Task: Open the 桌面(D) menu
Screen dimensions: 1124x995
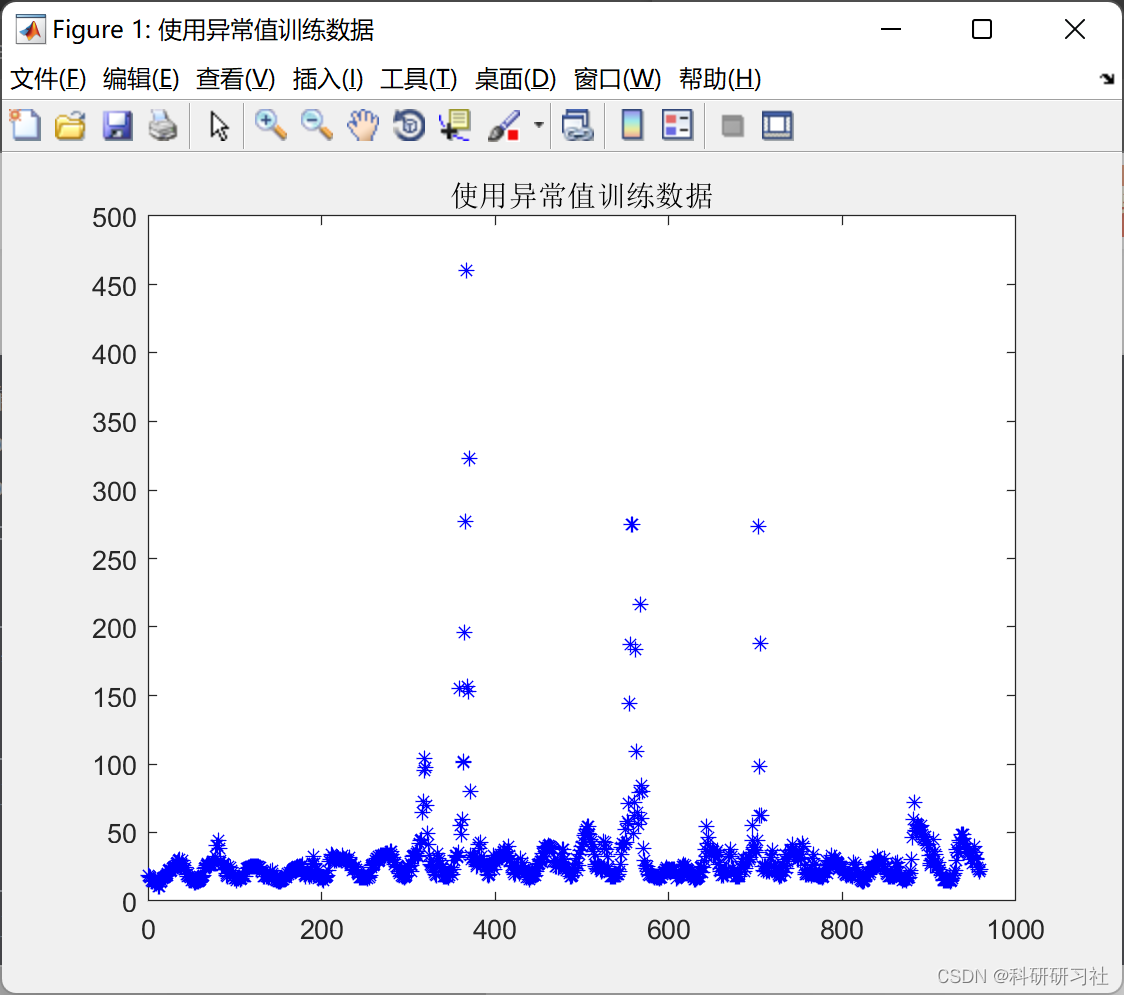Action: pyautogui.click(x=515, y=79)
